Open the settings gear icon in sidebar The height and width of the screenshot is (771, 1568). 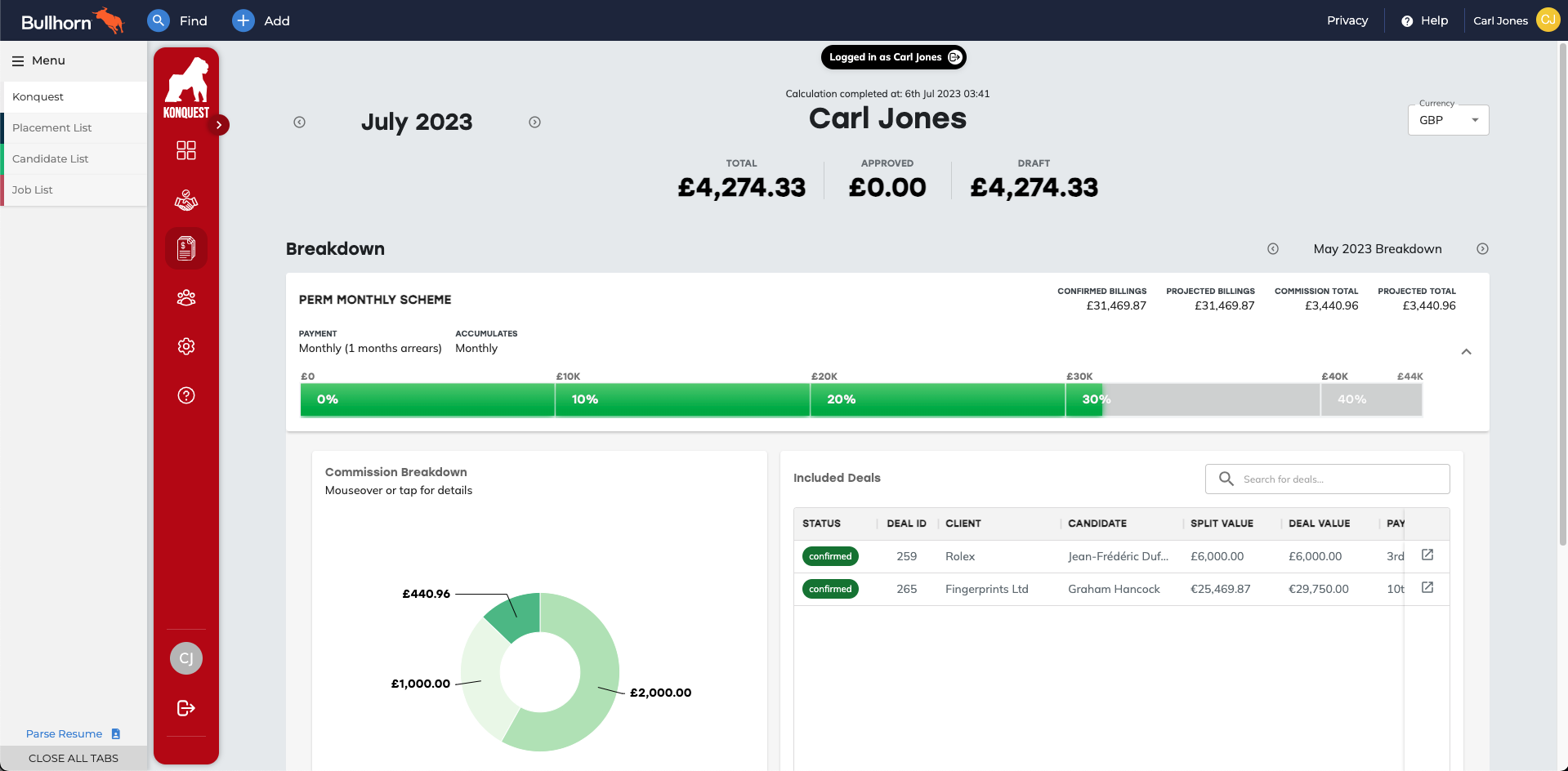(186, 346)
